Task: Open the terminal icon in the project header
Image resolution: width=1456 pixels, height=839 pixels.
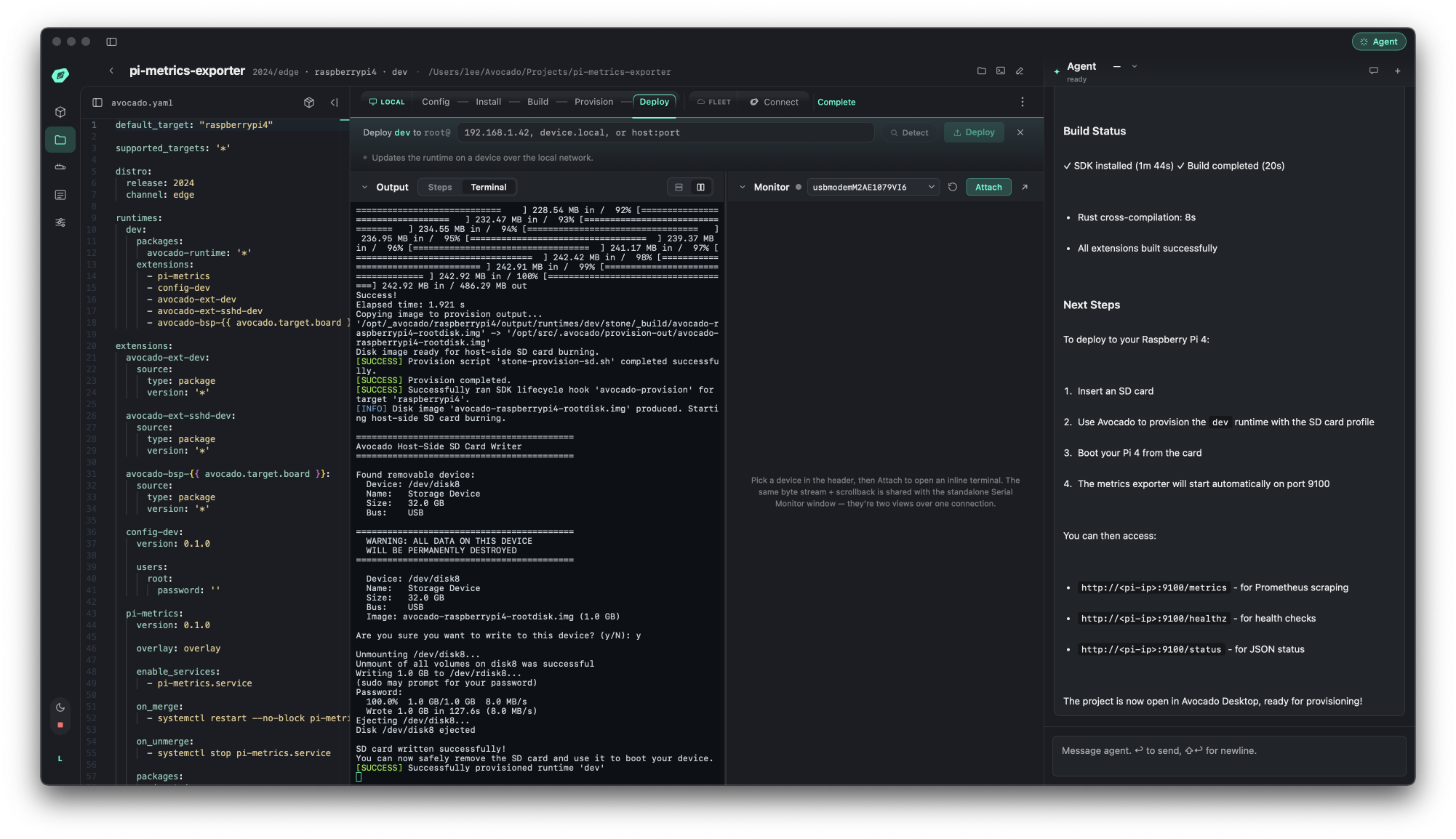Action: [x=1001, y=71]
